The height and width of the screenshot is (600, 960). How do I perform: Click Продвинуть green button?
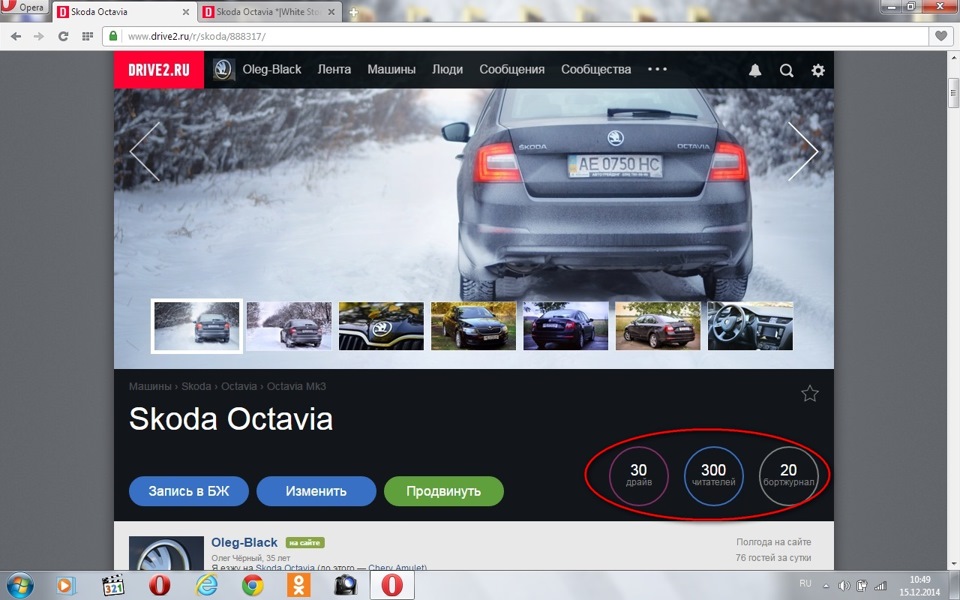coord(444,491)
